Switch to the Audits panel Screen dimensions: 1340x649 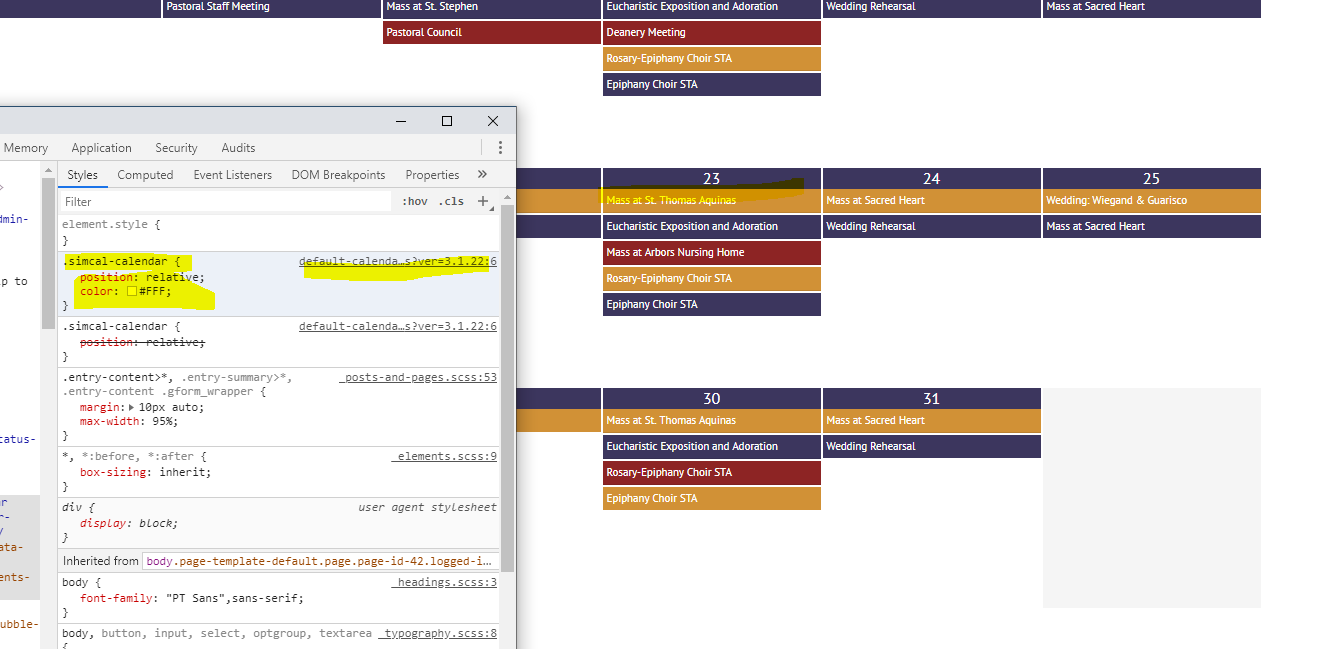[x=238, y=148]
